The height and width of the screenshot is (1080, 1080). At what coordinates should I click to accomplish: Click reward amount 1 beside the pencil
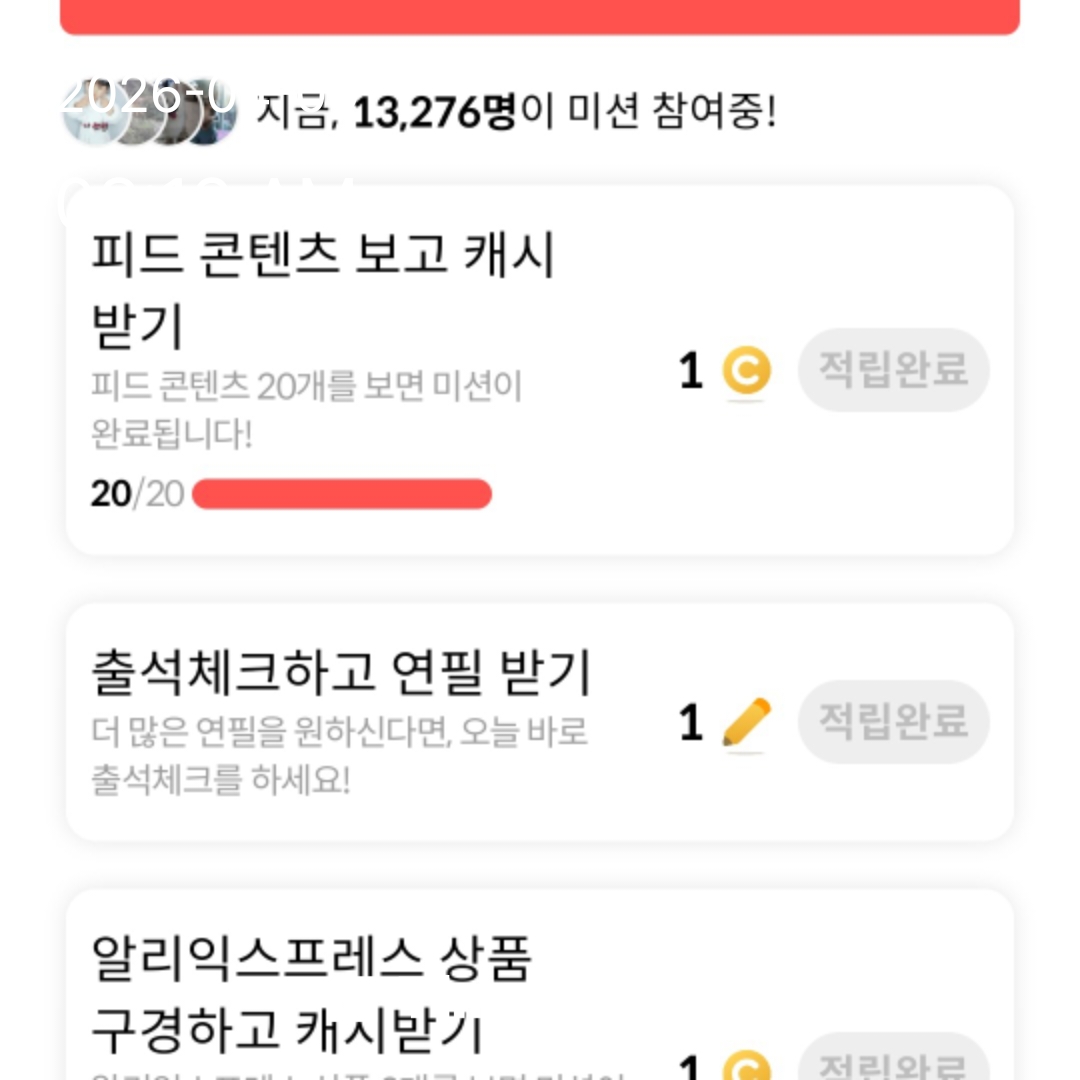[691, 723]
